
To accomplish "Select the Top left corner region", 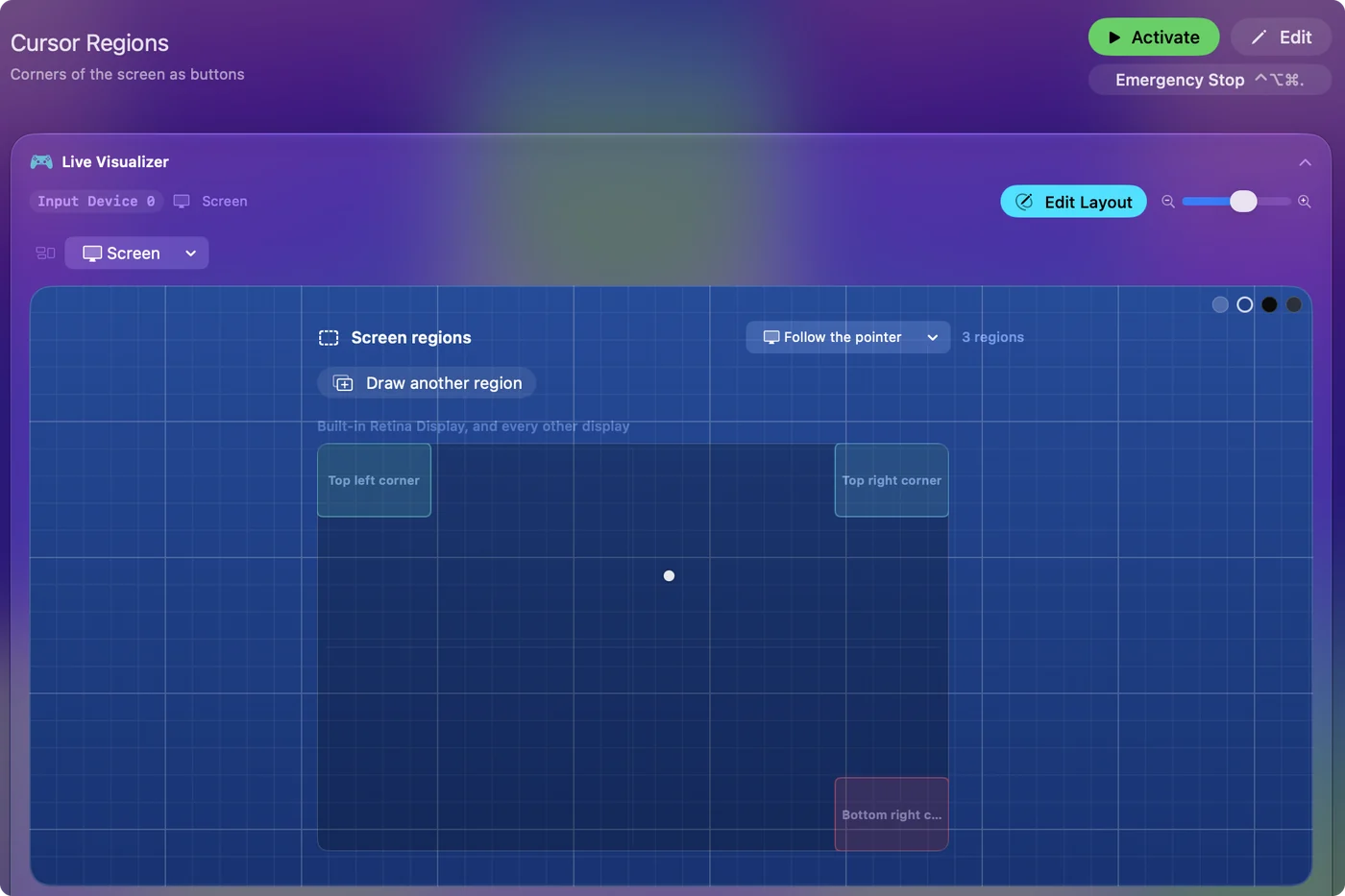I will coord(374,480).
